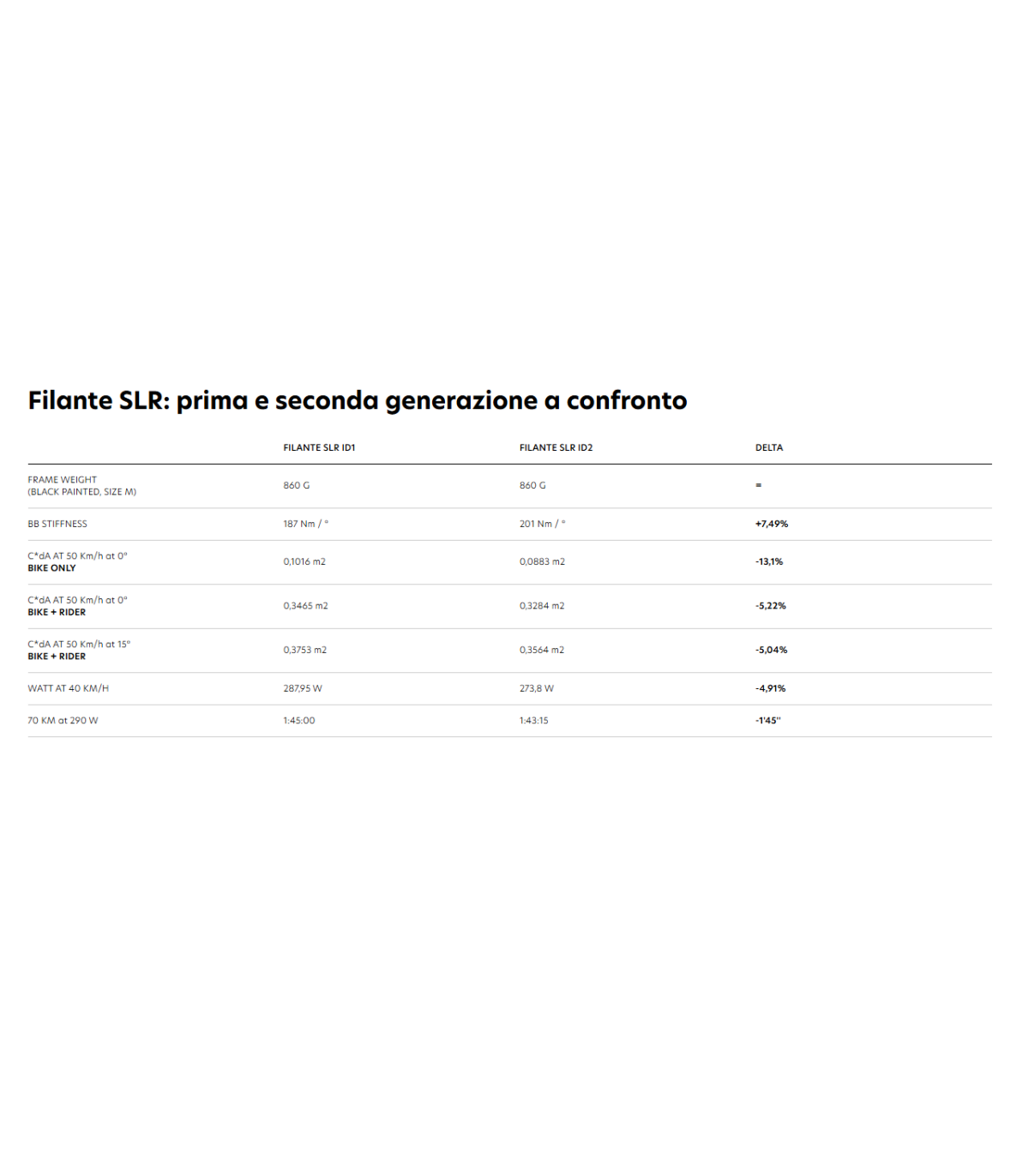Select the +7,49% delta value

click(771, 524)
